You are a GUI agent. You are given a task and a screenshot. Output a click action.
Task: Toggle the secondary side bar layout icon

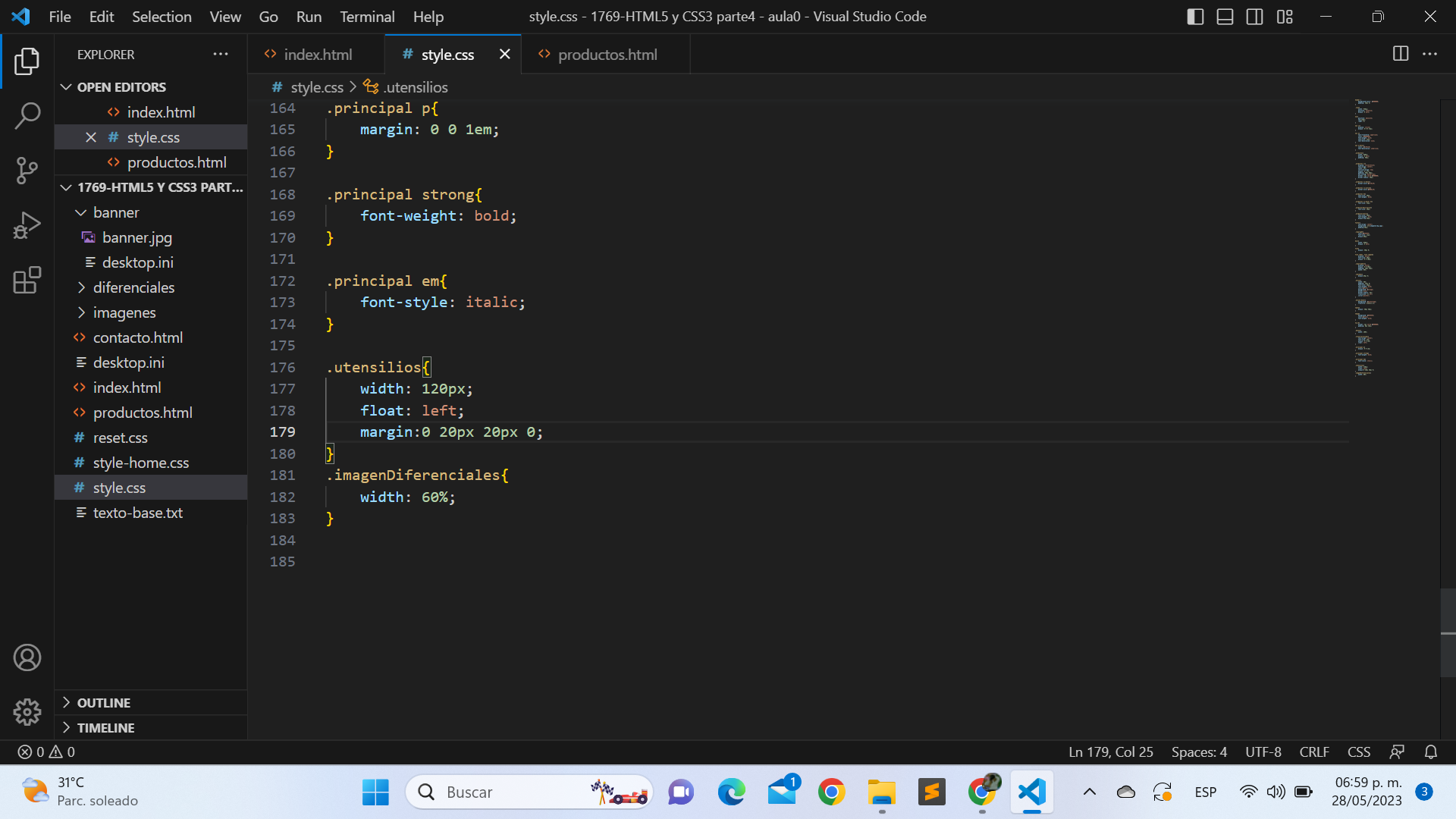1255,17
